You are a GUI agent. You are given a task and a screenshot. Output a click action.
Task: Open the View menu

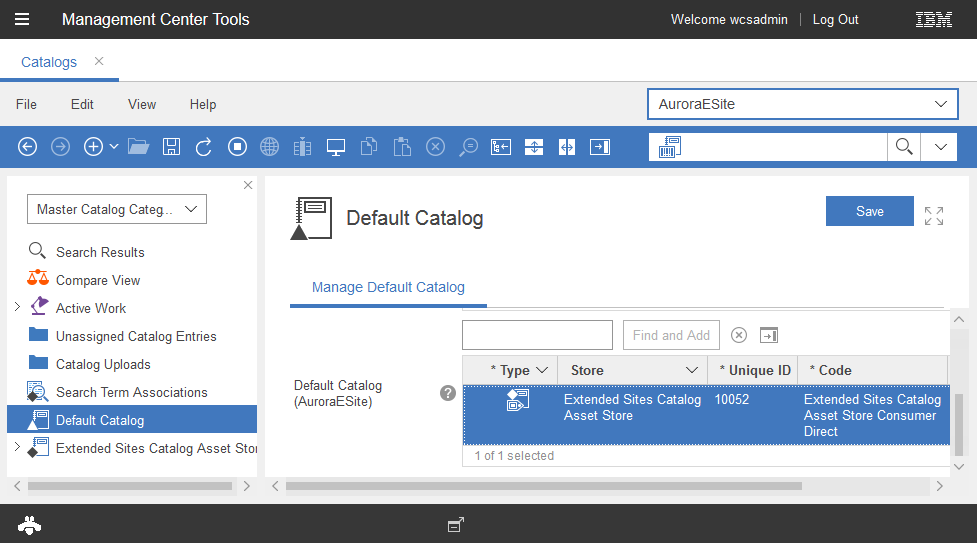[x=142, y=105]
